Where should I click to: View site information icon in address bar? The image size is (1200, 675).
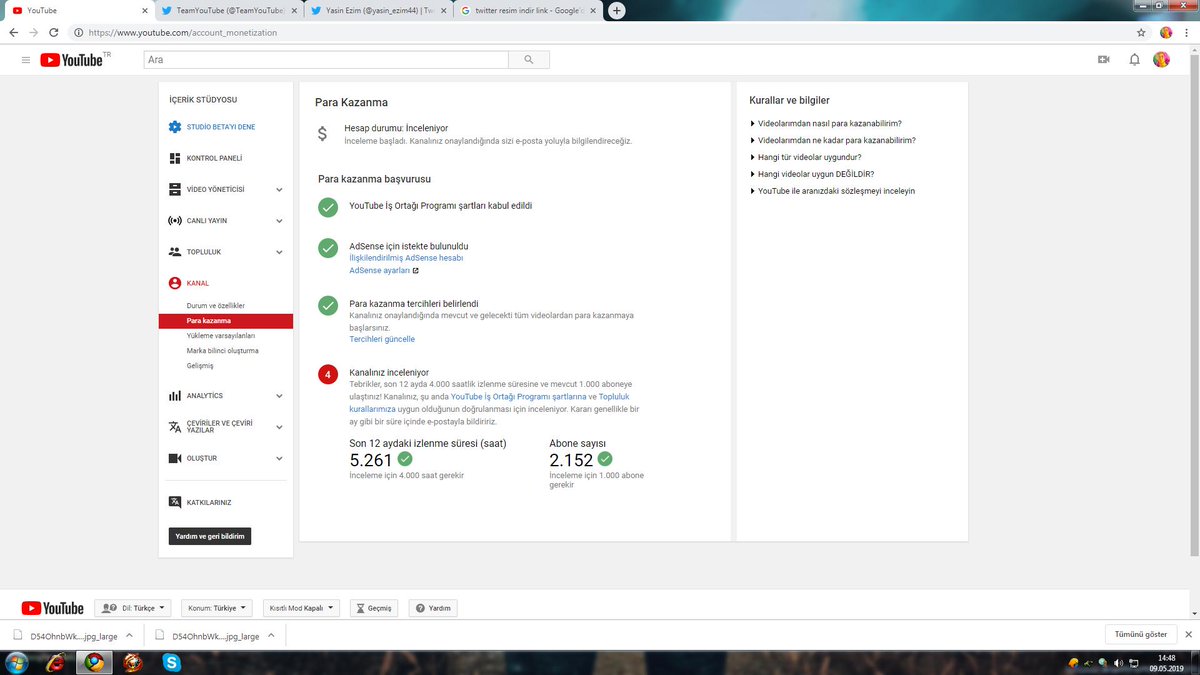click(79, 32)
